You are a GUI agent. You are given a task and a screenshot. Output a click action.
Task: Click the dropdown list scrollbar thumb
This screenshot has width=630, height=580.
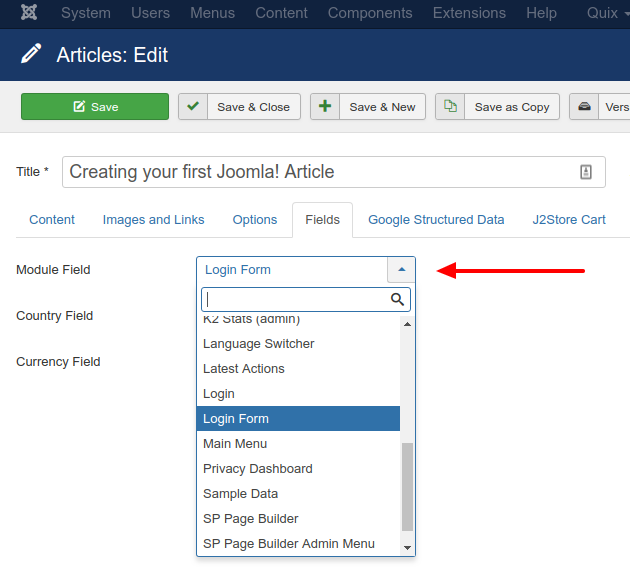407,487
